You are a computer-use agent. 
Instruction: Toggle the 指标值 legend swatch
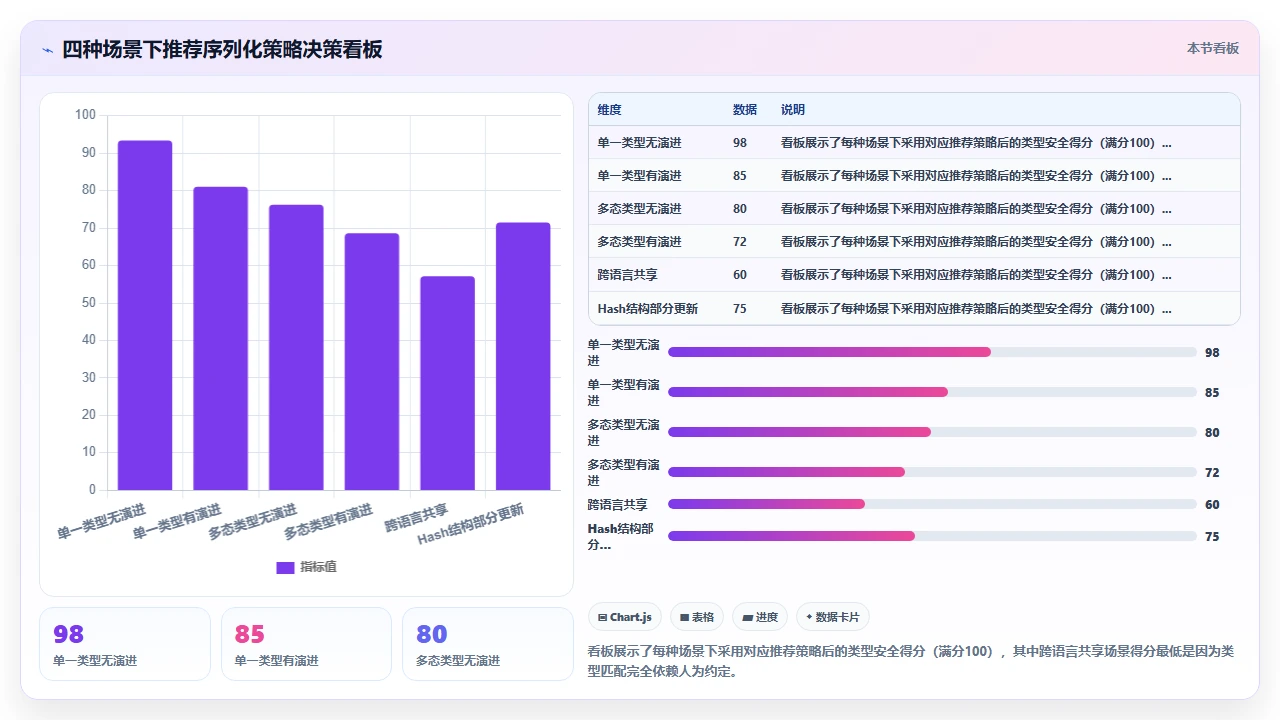(285, 567)
